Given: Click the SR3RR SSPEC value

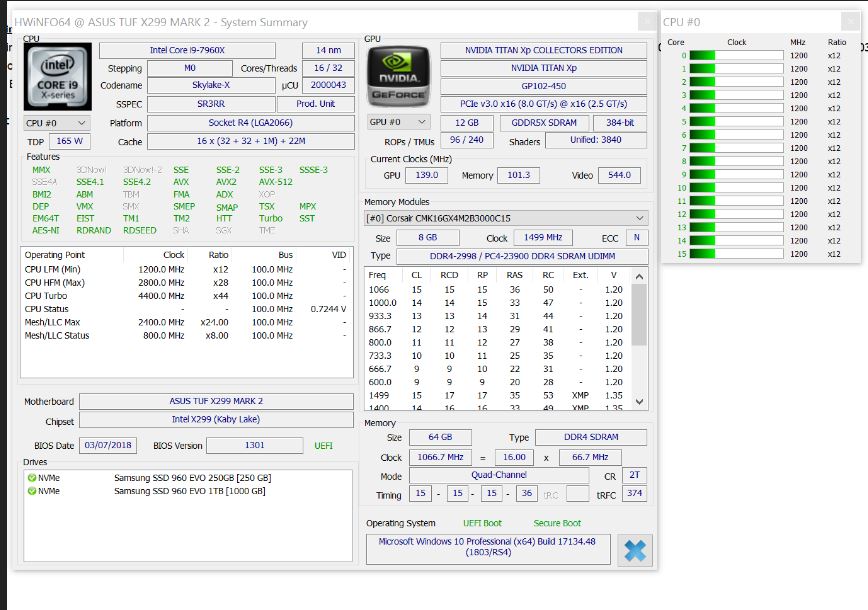Looking at the screenshot, I should tap(211, 104).
